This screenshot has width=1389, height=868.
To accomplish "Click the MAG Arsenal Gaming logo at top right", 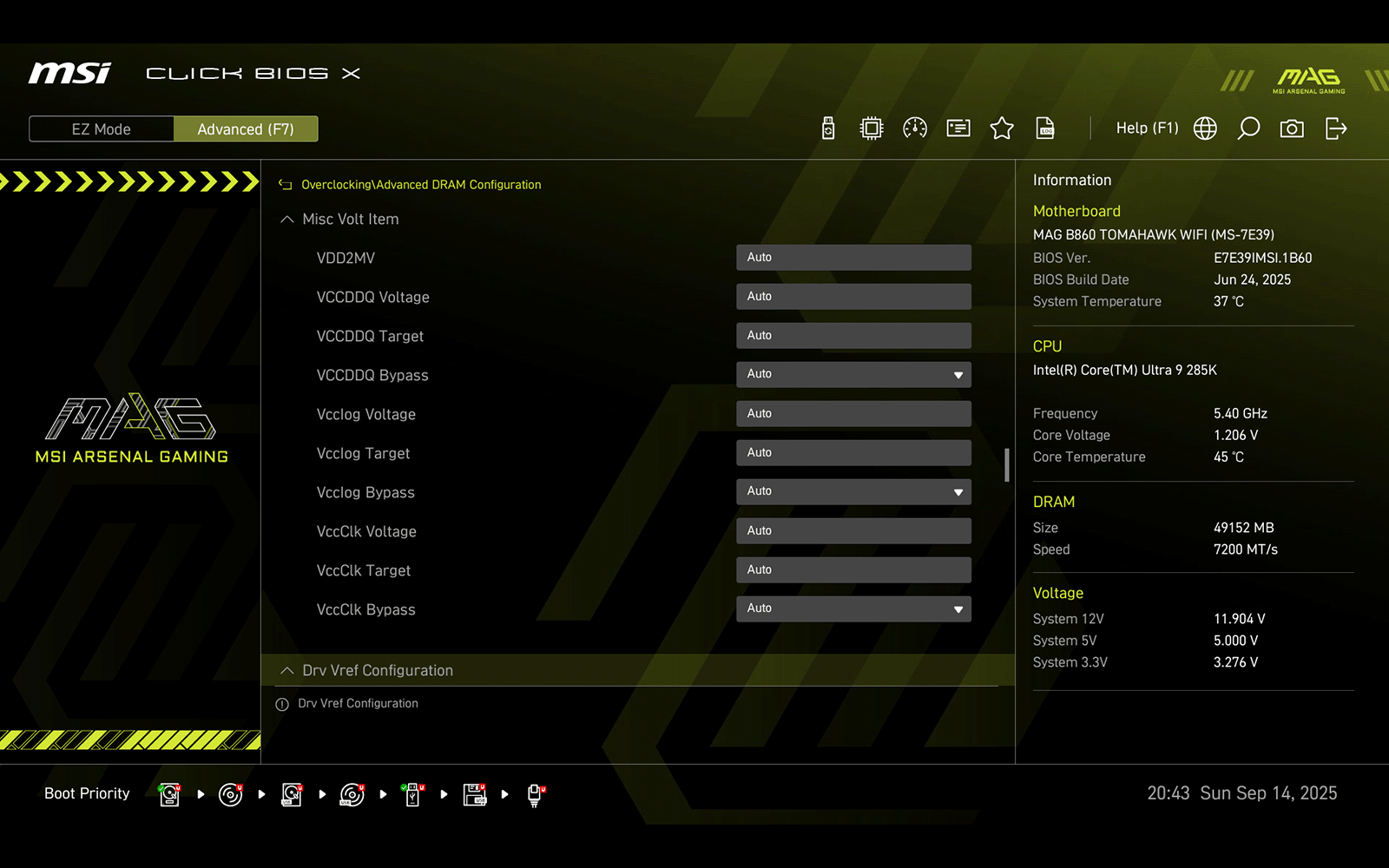I will [x=1309, y=80].
